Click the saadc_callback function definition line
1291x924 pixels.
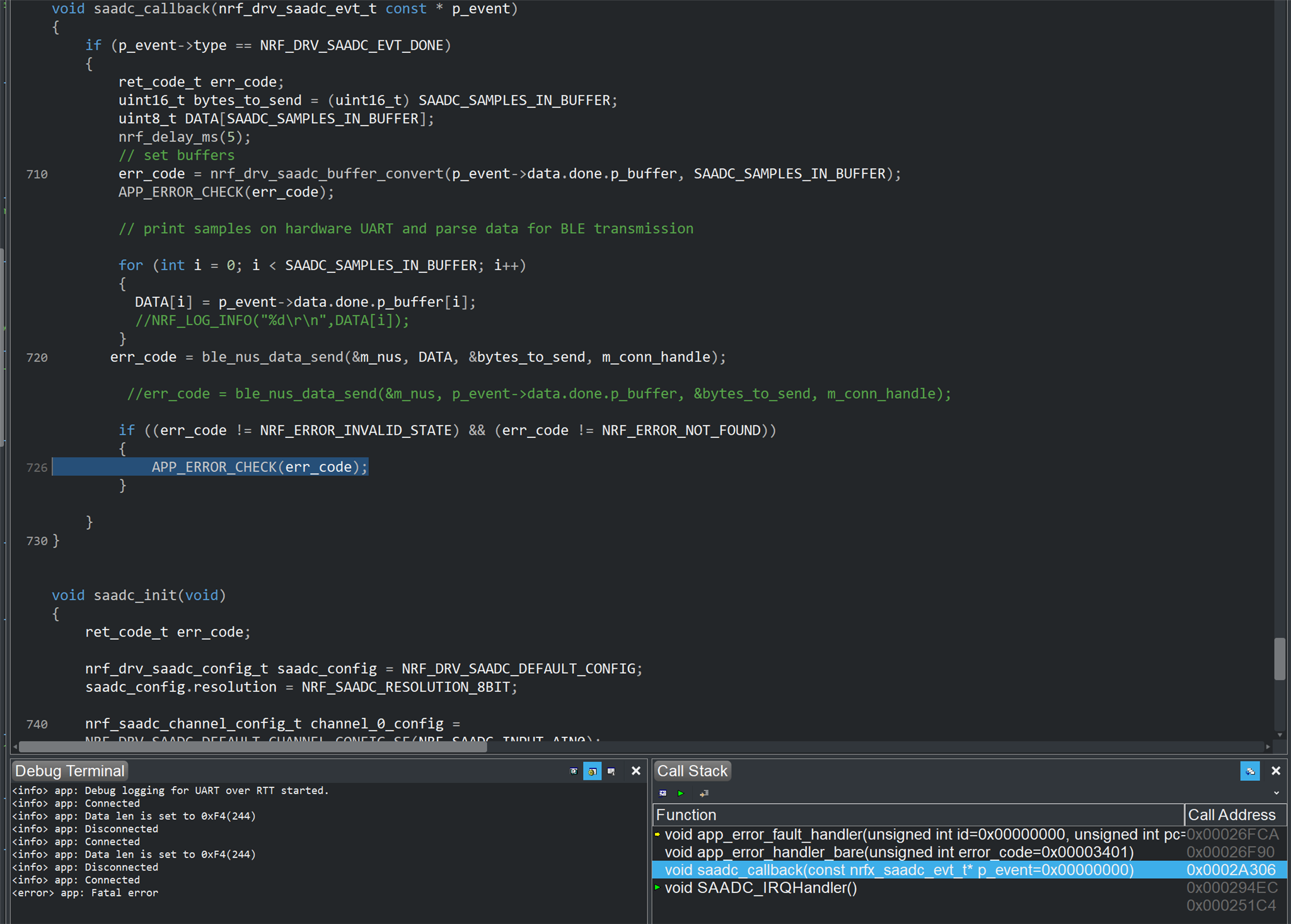click(284, 9)
